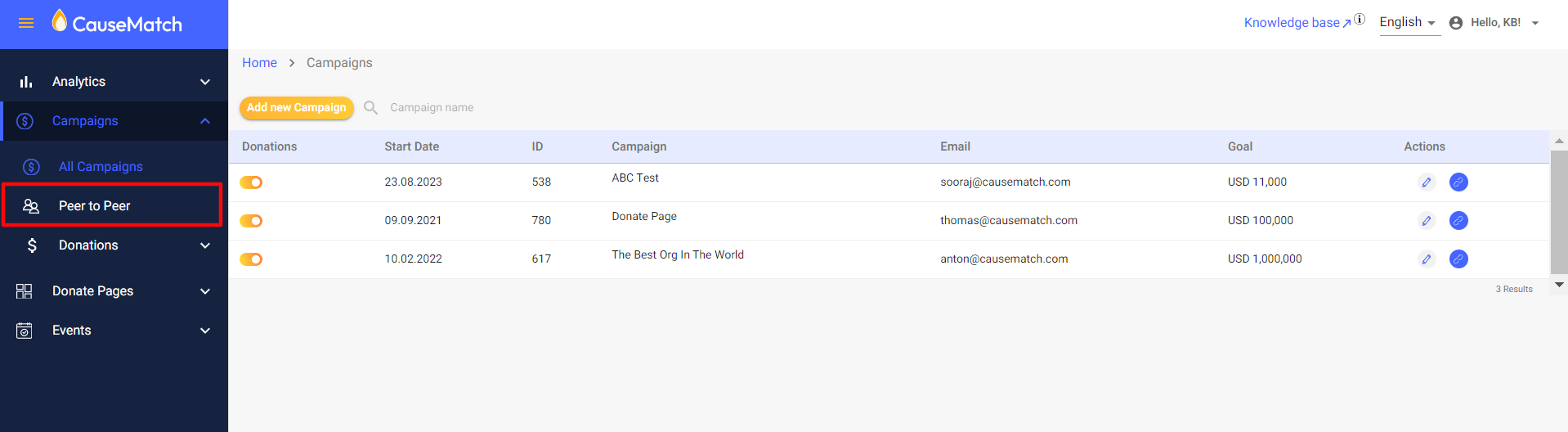Expand the Donate Pages section

click(114, 291)
